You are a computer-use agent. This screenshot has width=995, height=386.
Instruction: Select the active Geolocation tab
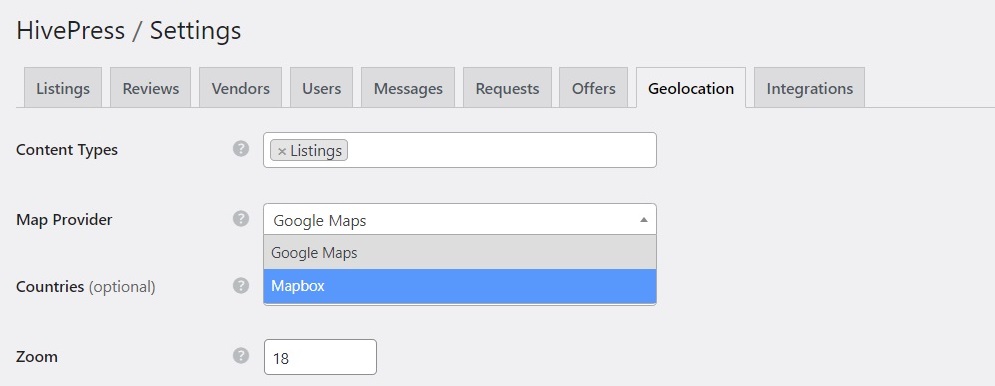click(691, 88)
